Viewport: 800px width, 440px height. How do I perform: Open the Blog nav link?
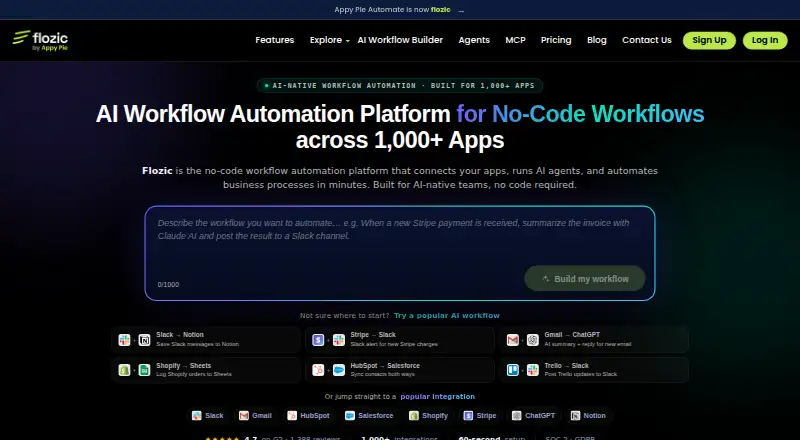(596, 40)
